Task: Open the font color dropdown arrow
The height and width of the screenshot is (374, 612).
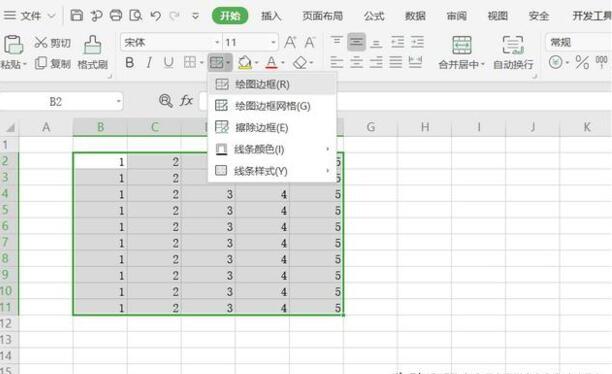Action: (x=283, y=62)
